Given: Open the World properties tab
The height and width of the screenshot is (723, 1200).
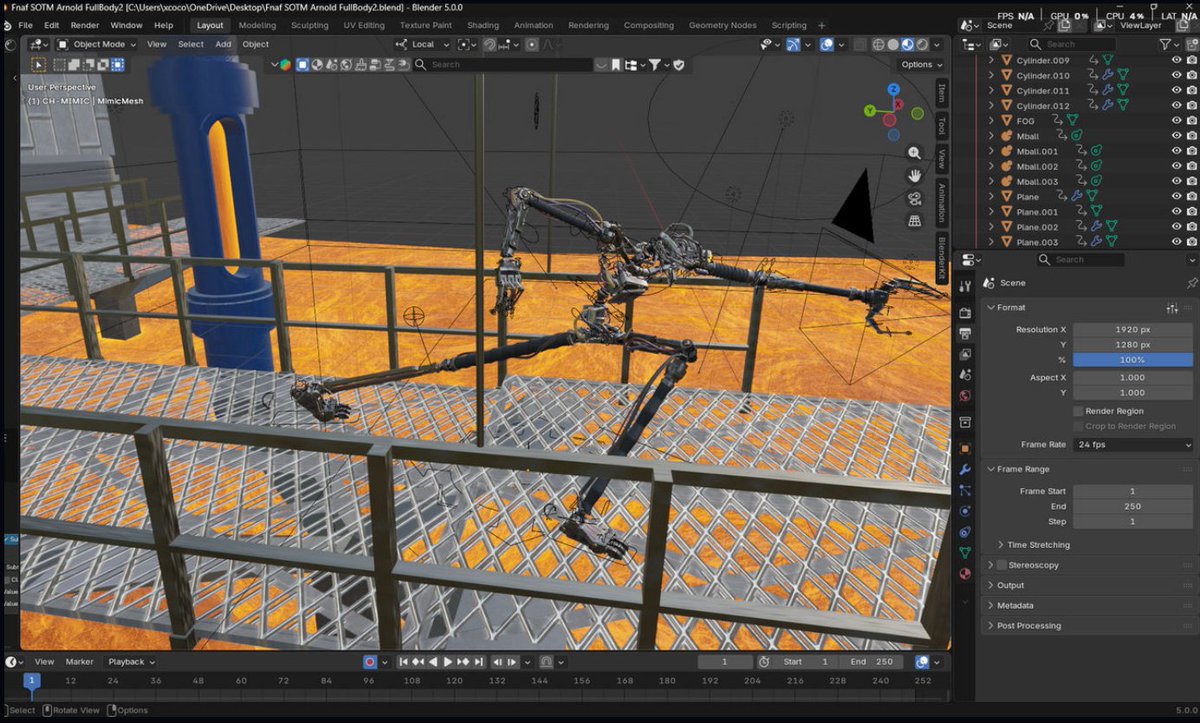Looking at the screenshot, I should coord(965,395).
